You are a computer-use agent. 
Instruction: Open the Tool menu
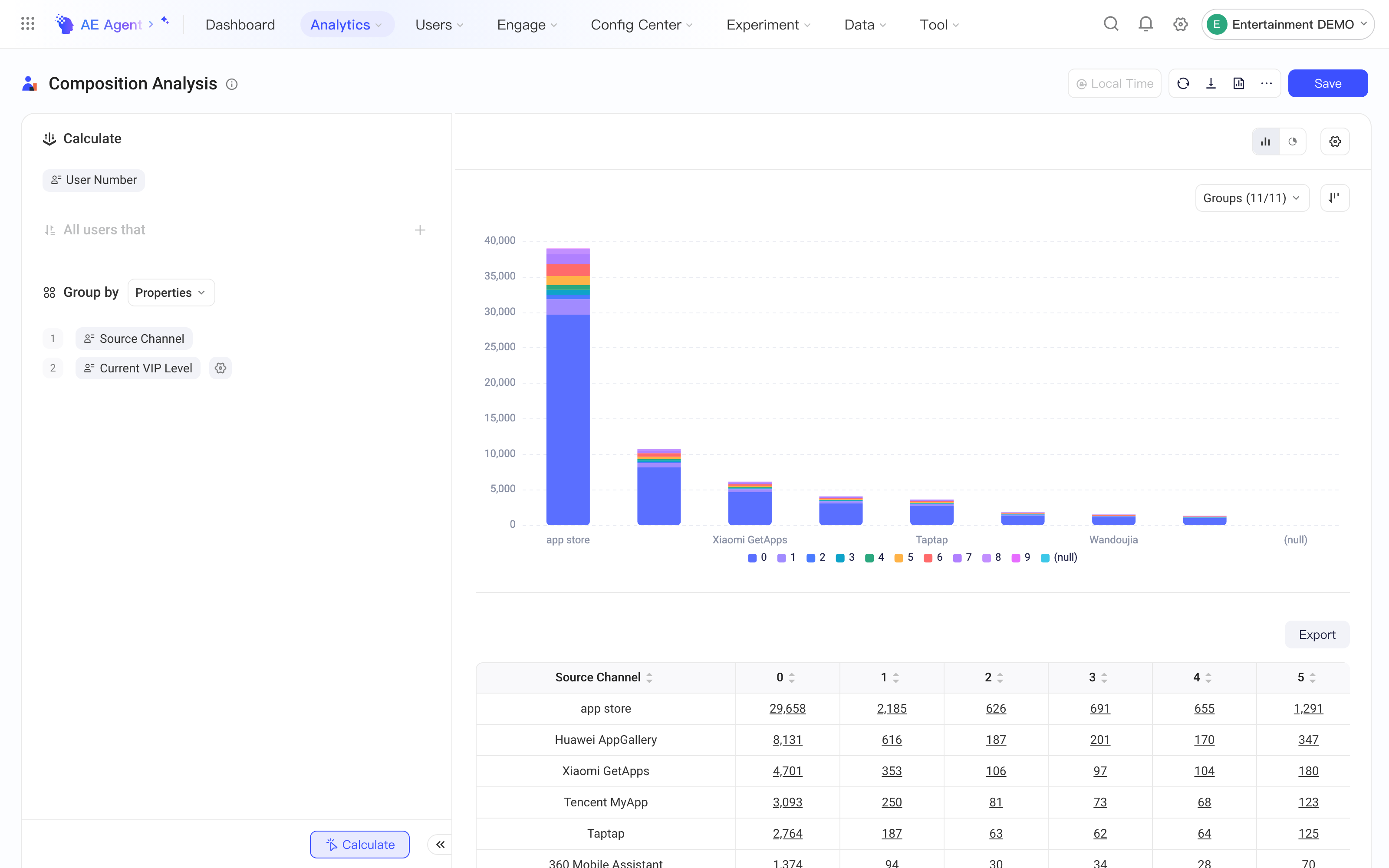tap(940, 25)
